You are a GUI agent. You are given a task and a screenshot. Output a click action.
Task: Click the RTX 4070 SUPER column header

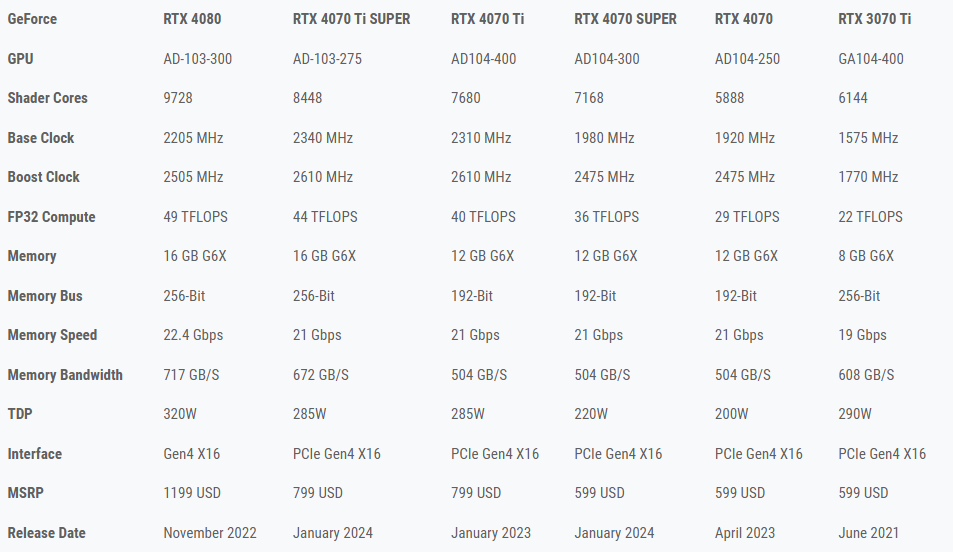[625, 19]
